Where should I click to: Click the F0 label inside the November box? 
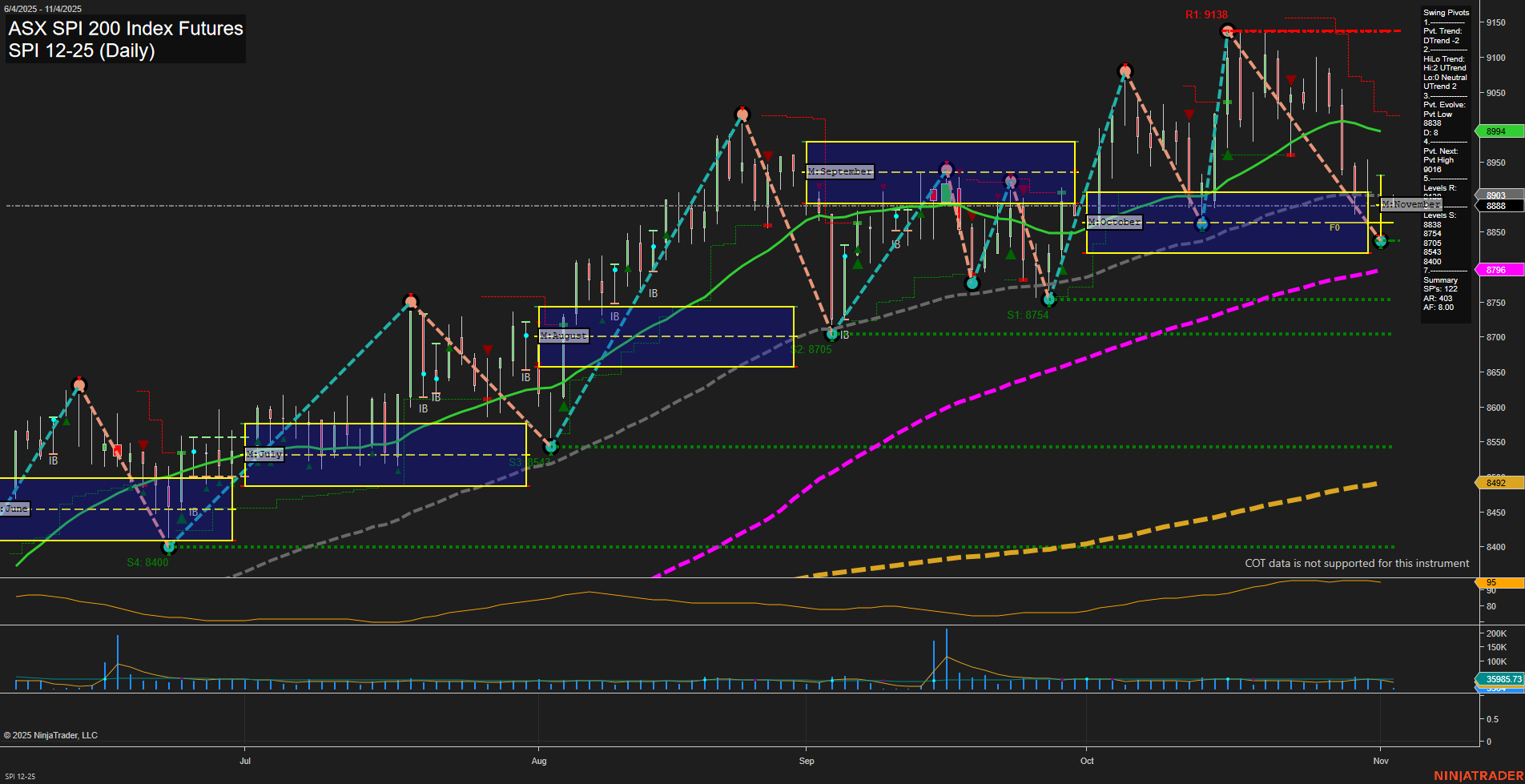click(1334, 227)
